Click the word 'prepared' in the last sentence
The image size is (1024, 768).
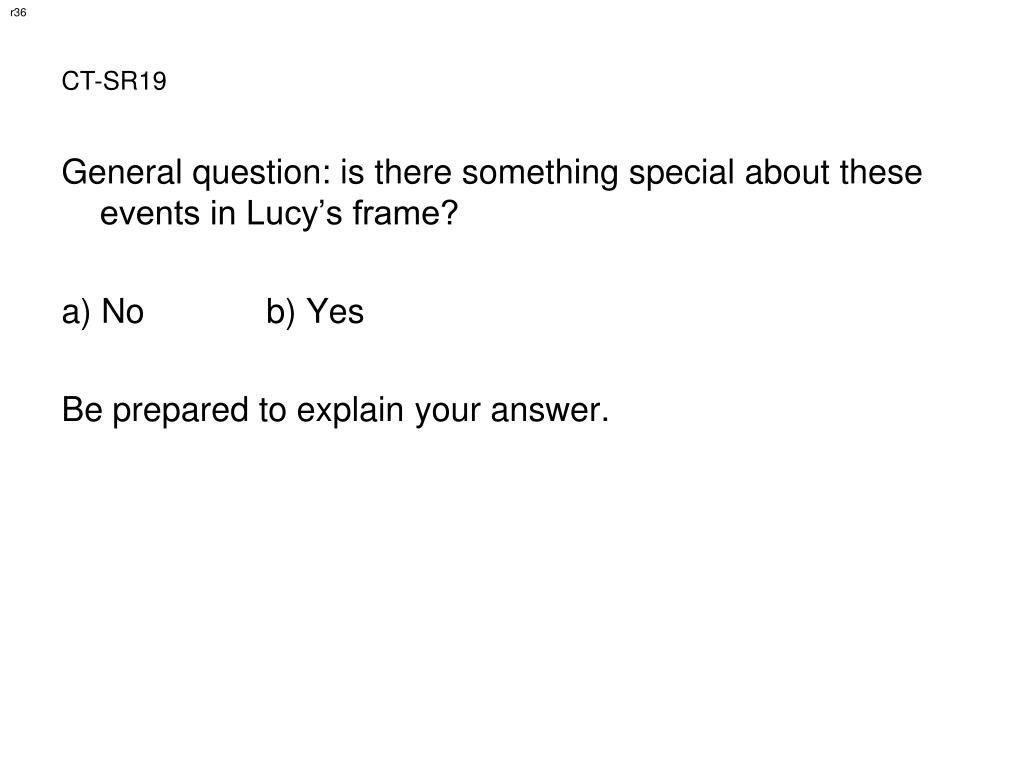point(180,411)
